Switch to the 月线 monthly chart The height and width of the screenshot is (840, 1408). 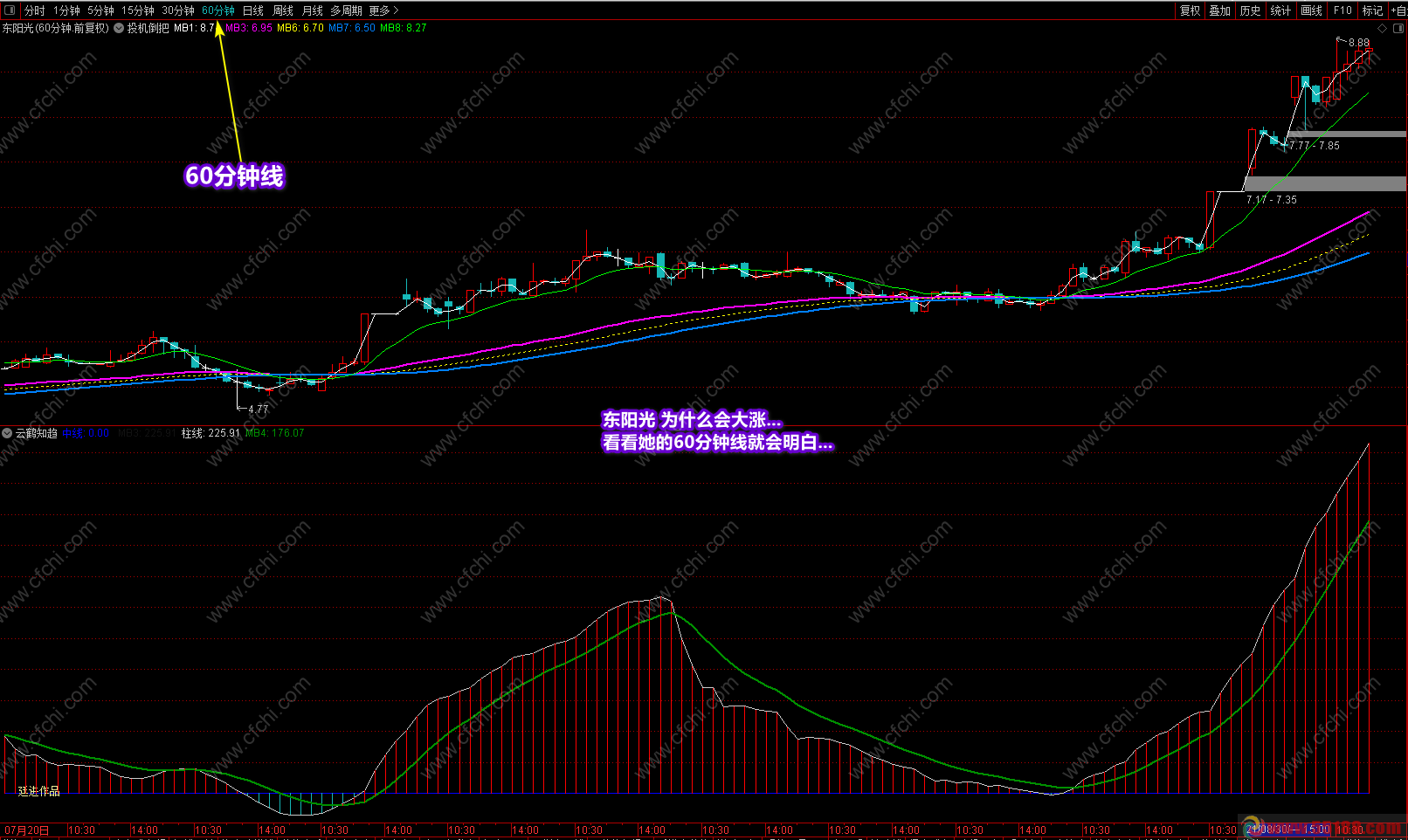312,10
